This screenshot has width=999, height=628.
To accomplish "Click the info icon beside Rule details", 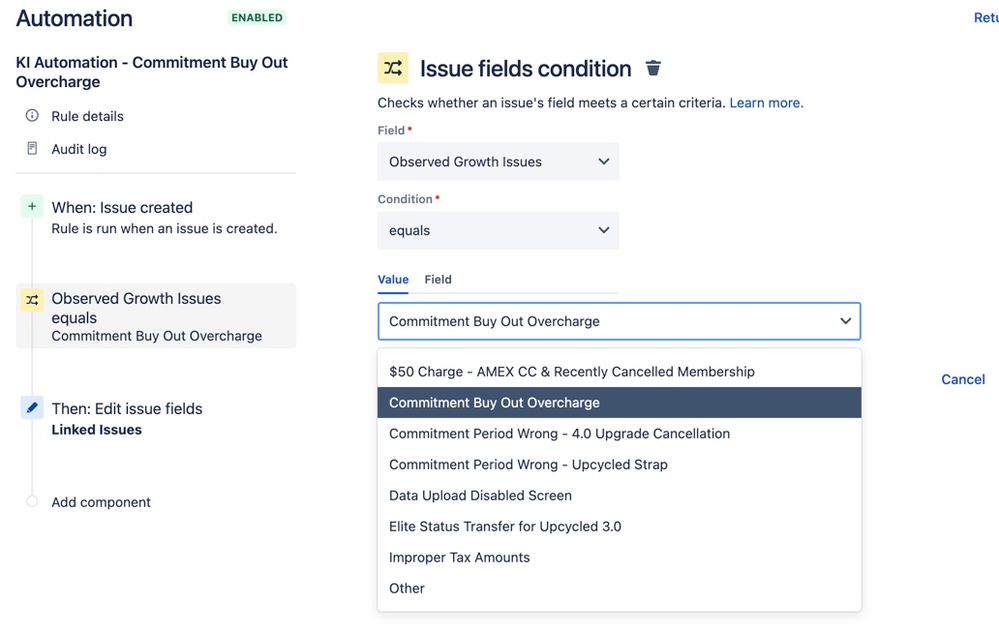I will [x=32, y=115].
